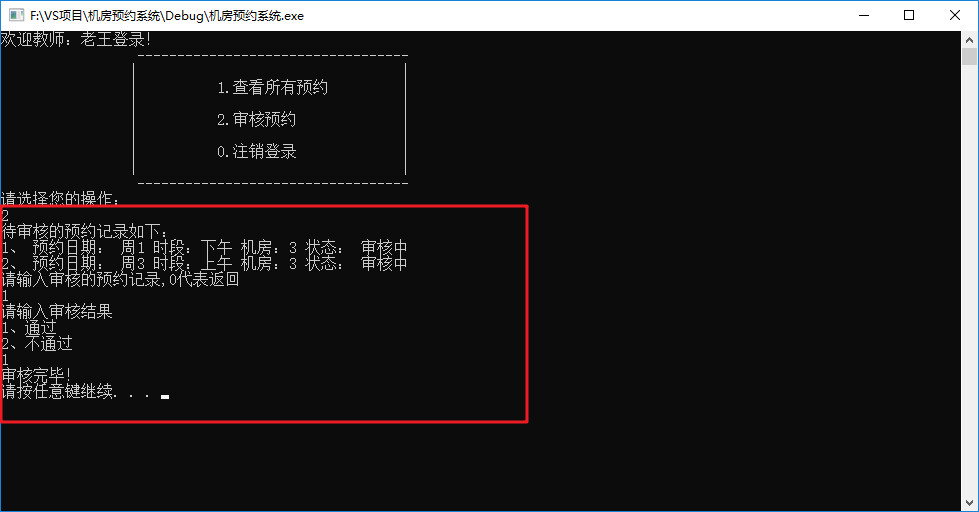Maximize the console window
Viewport: 979px width, 512px height.
909,15
